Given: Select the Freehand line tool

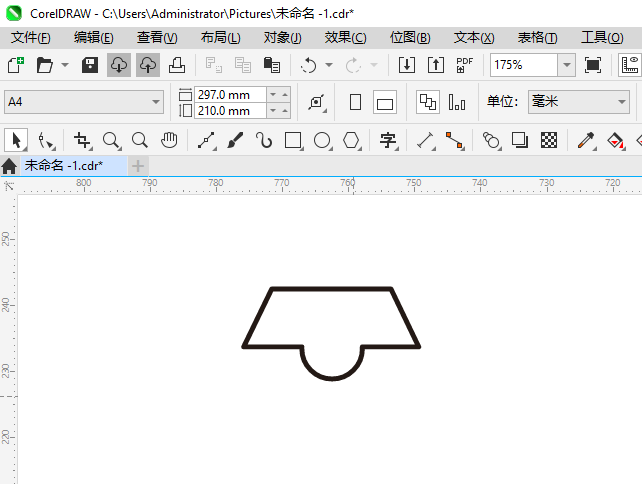Looking at the screenshot, I should tap(206, 140).
